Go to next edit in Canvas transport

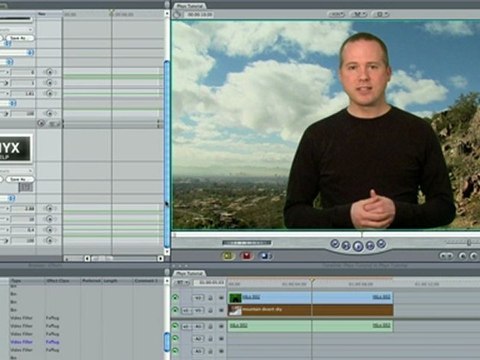pyautogui.click(x=381, y=244)
